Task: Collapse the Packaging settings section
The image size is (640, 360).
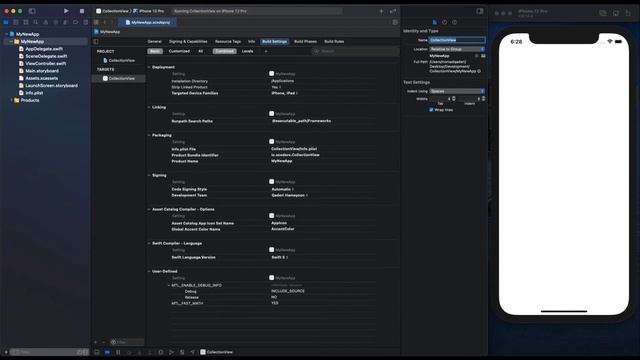Action: coord(149,135)
